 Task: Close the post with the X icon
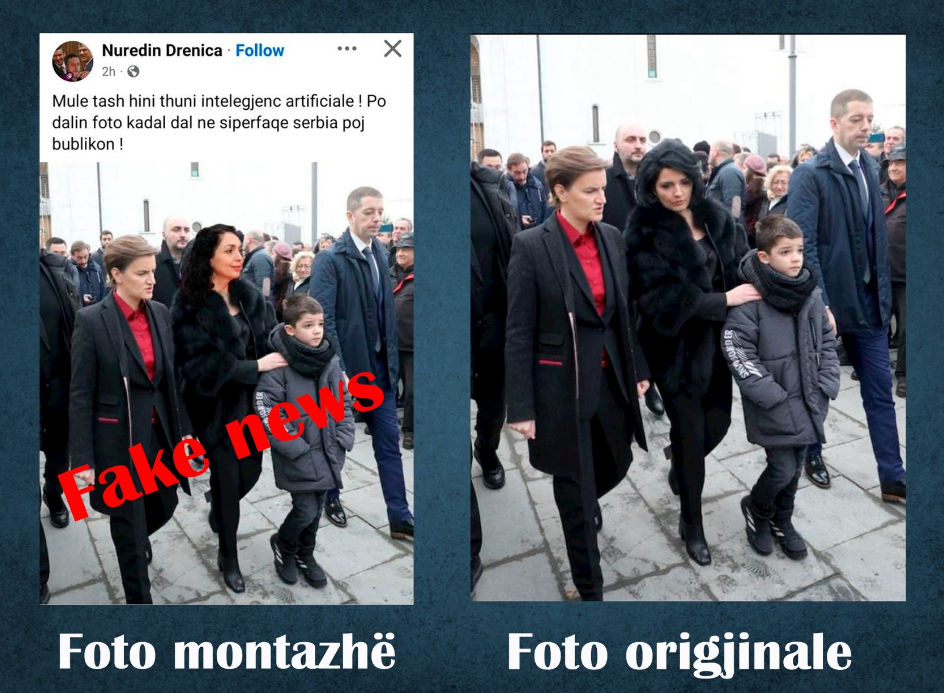pyautogui.click(x=393, y=49)
